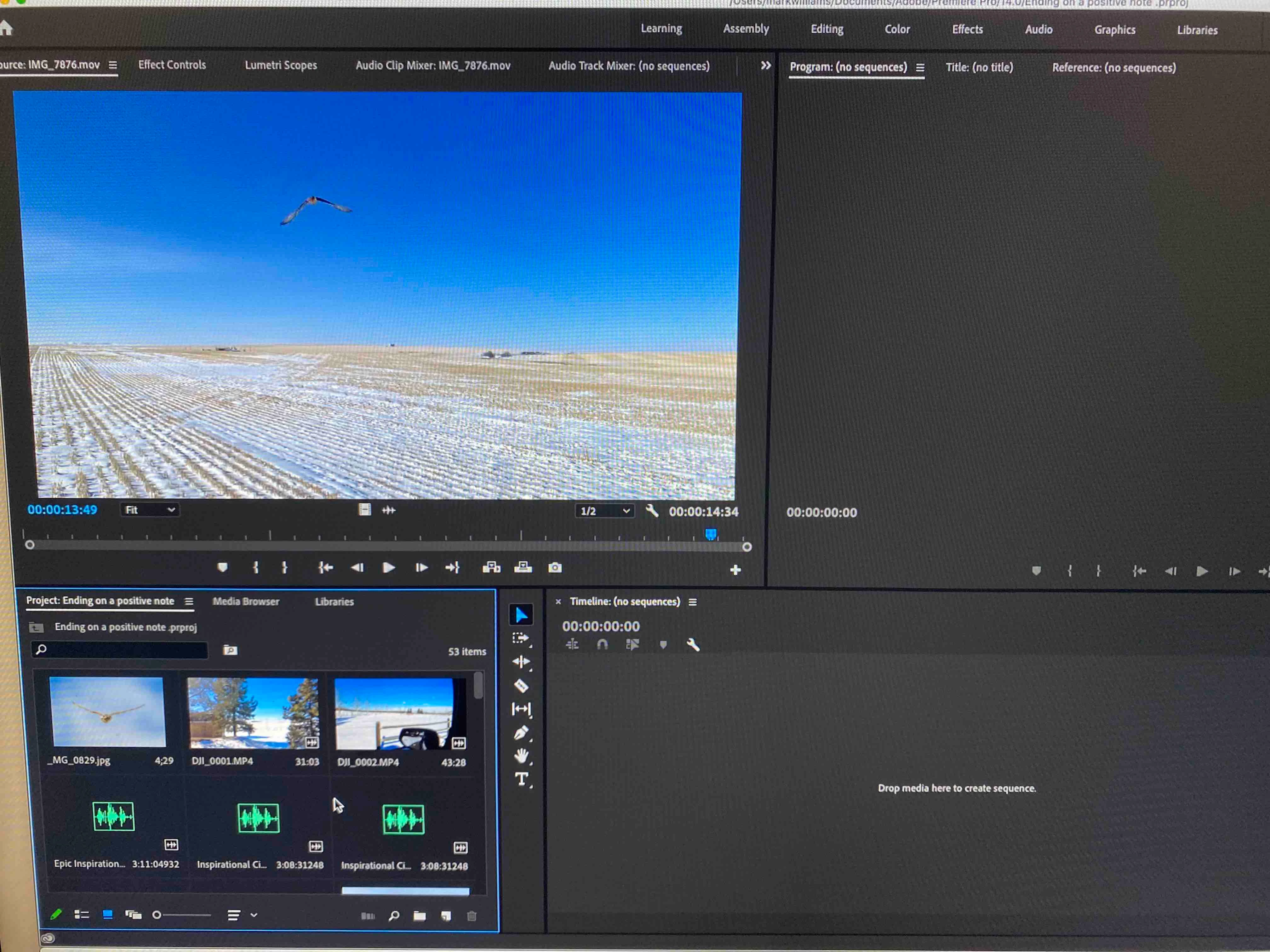
Task: Open the 1/2 playback resolution dropdown
Action: click(x=604, y=511)
